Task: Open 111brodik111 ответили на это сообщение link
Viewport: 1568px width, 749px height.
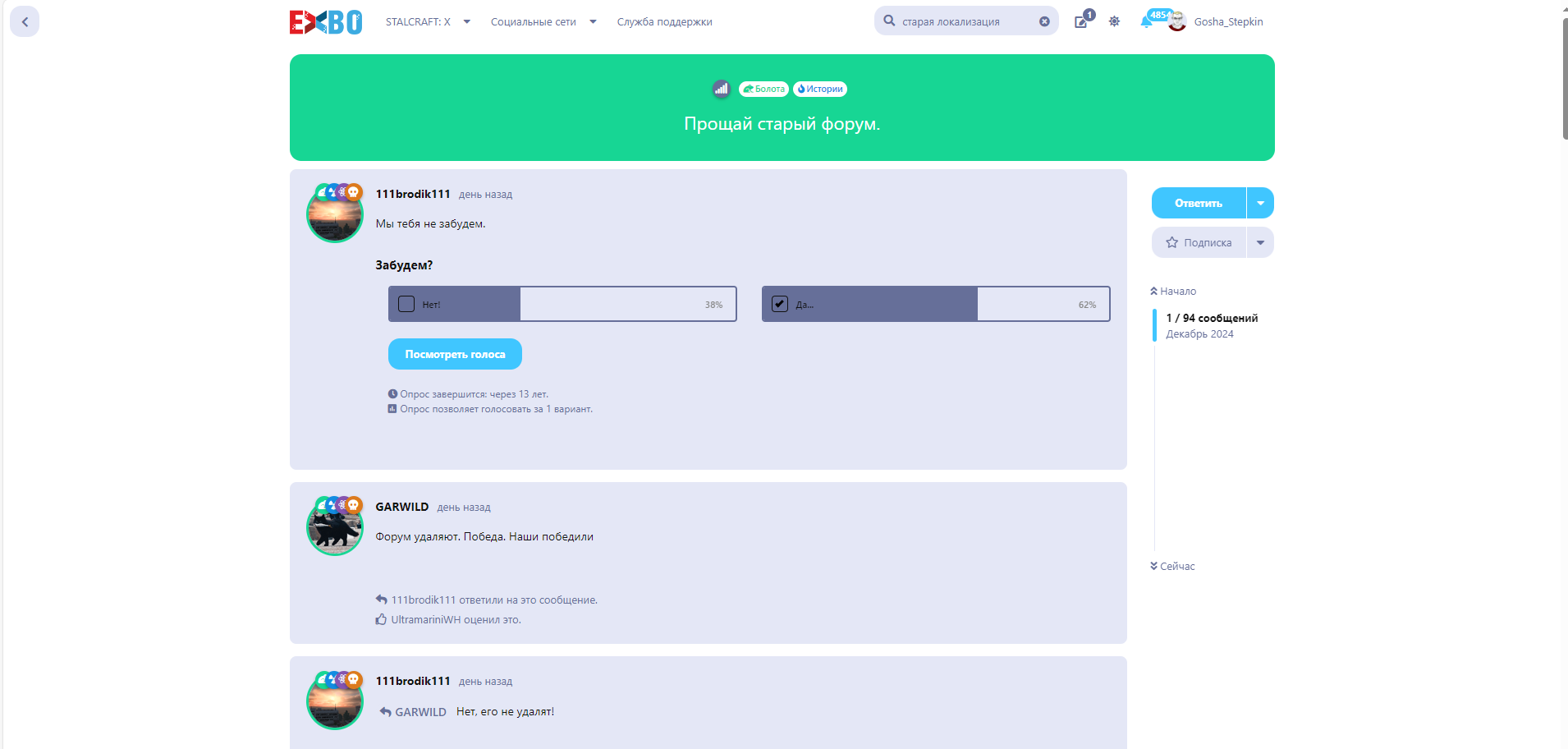Action: [x=494, y=600]
